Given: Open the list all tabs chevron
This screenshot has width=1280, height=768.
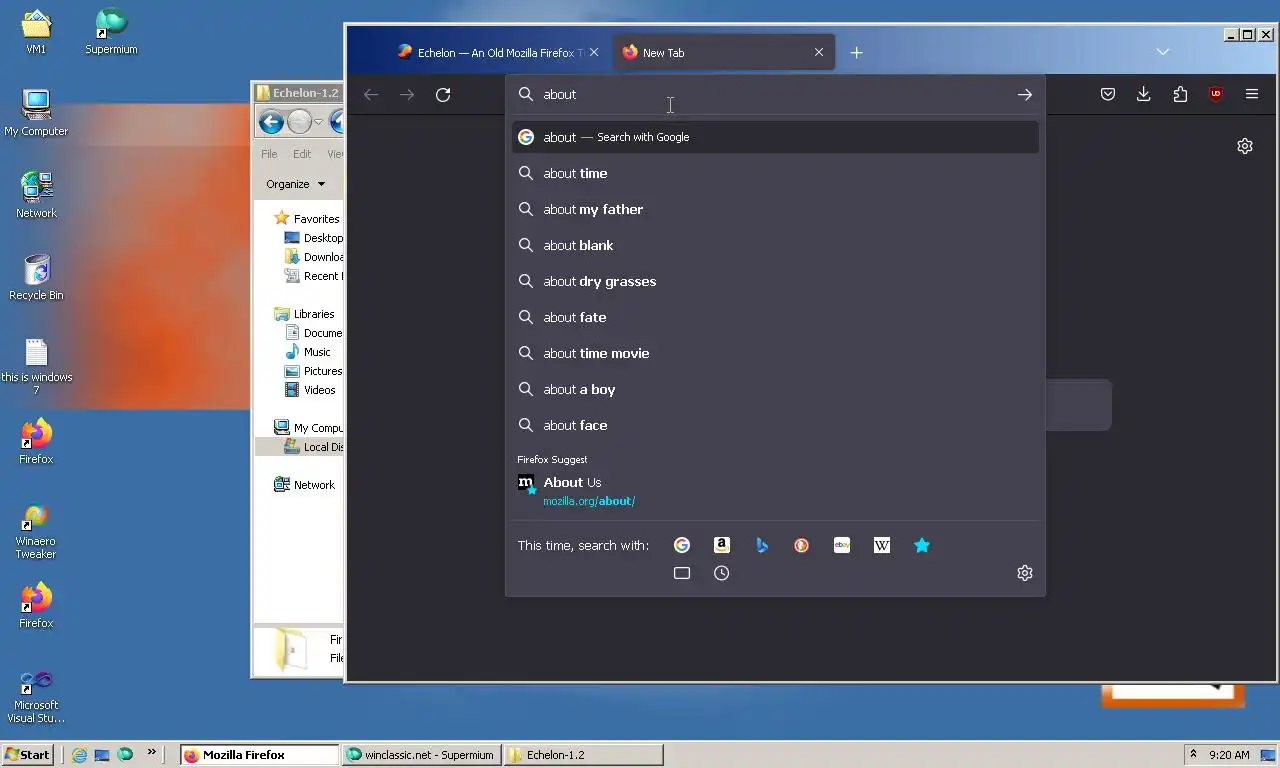Looking at the screenshot, I should 1162,52.
